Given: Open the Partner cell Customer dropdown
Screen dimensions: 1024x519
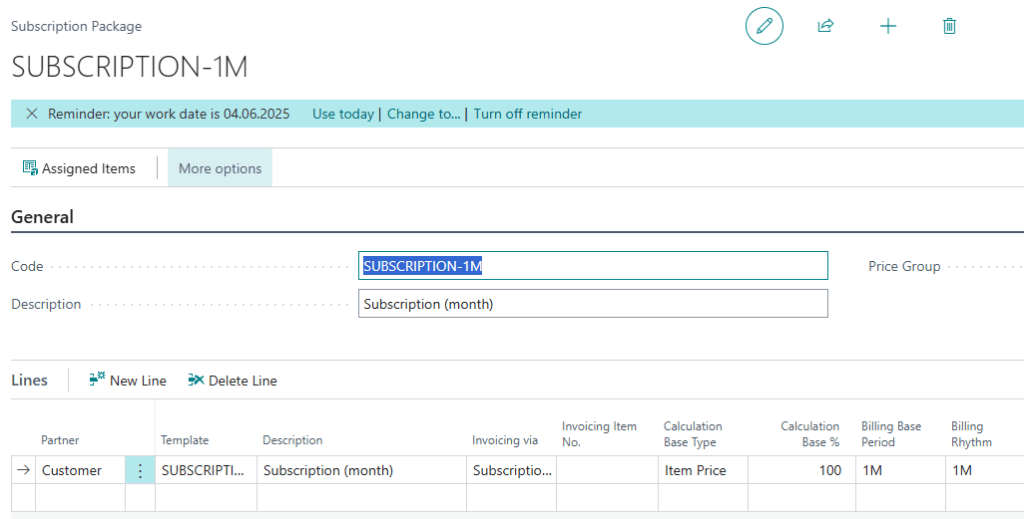Looking at the screenshot, I should coord(80,471).
